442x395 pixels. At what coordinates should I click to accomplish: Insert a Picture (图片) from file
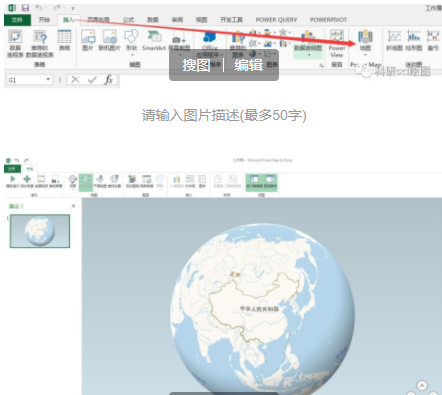pos(88,40)
